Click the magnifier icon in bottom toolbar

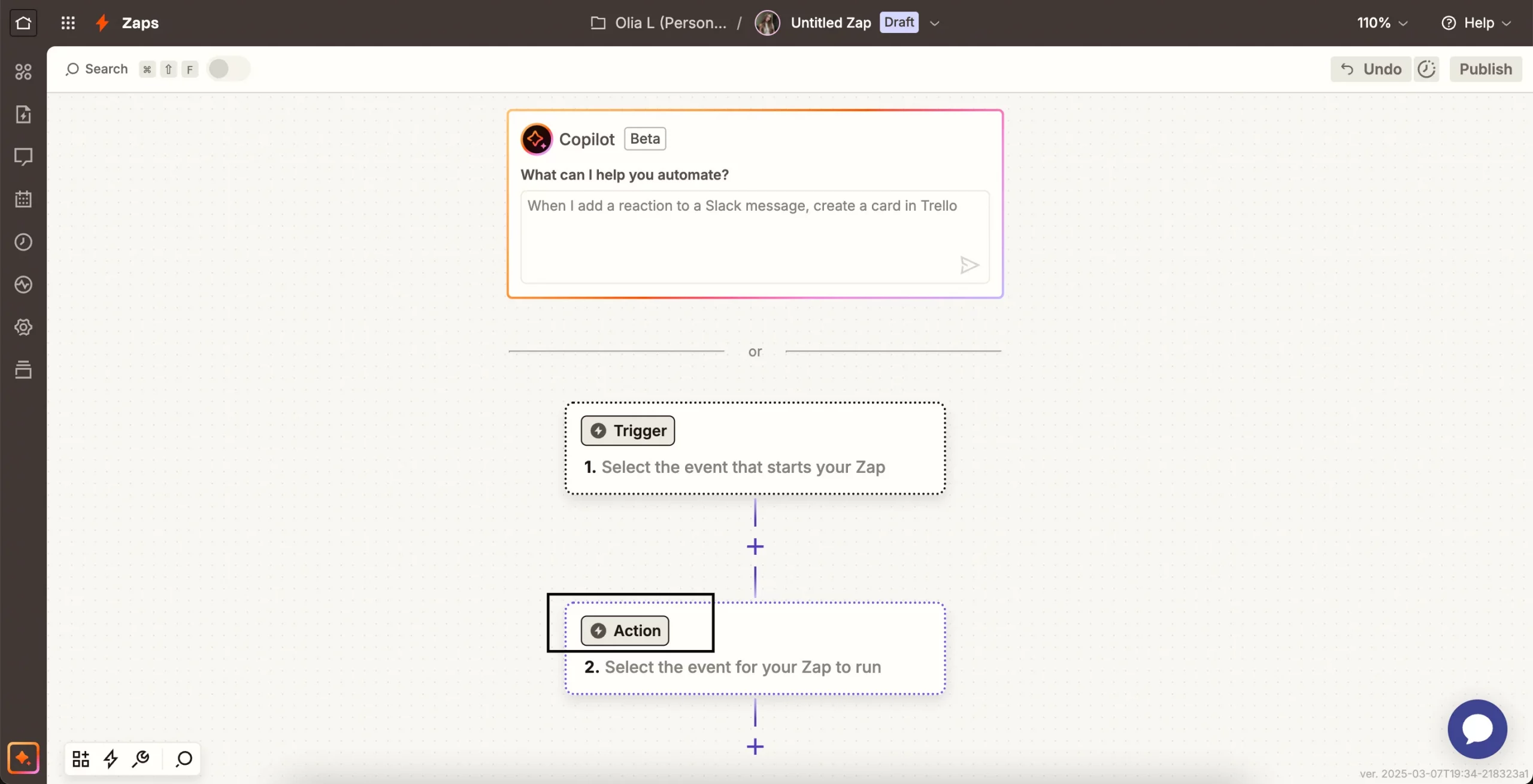[184, 759]
